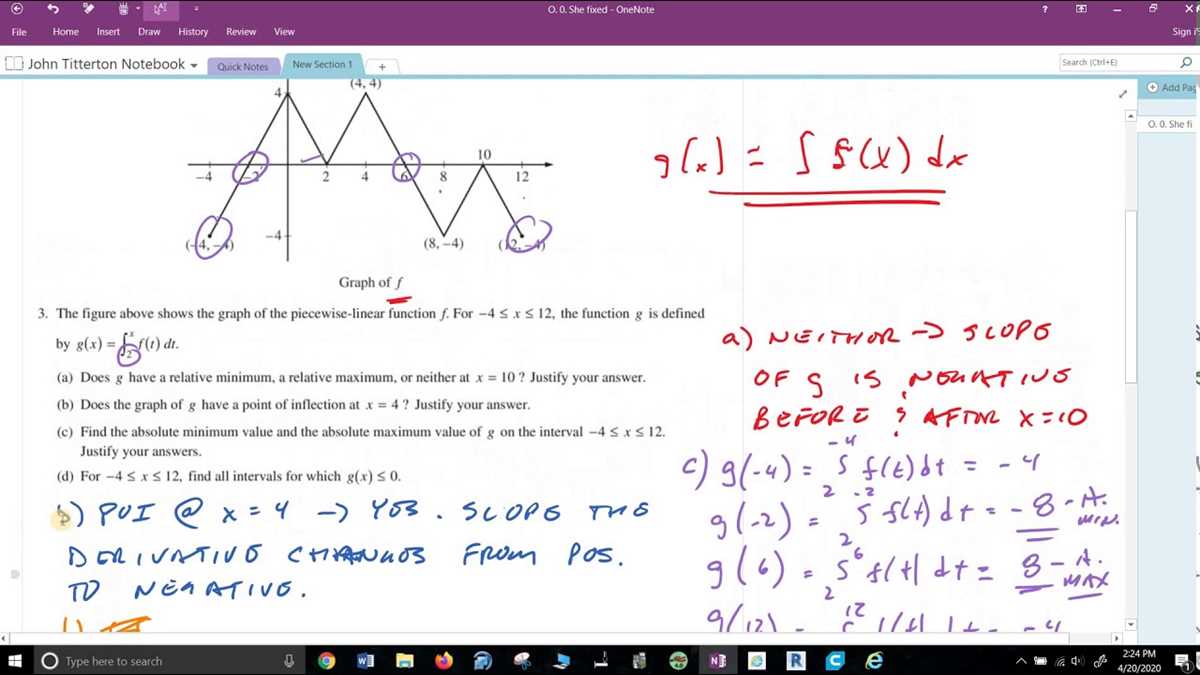Open File Explorer from the taskbar
The width and height of the screenshot is (1200, 675).
tap(405, 661)
